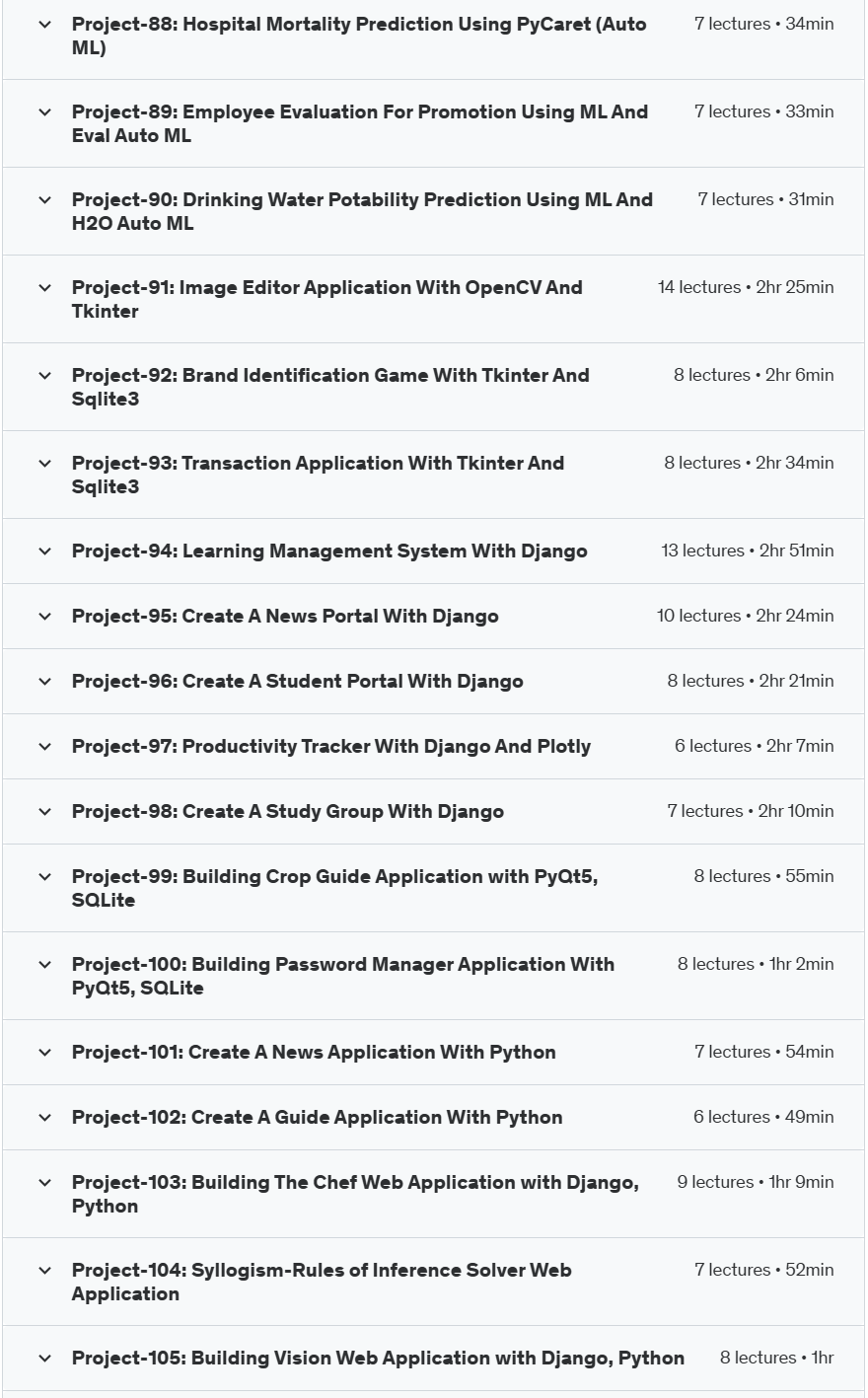
Task: Expand Project-90 Drinking Water Potability chevron
Action: [x=44, y=200]
